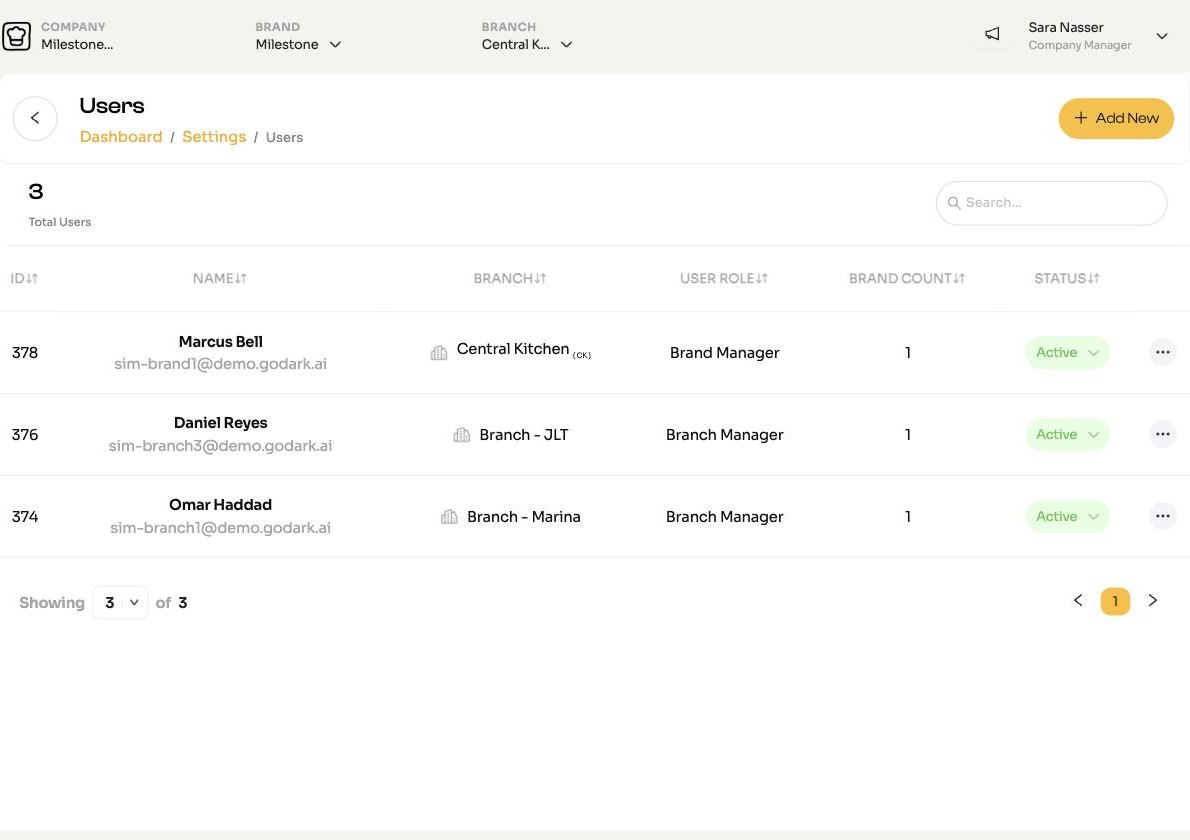1190x840 pixels.
Task: Click the Total Users count label
Action: tap(60, 222)
